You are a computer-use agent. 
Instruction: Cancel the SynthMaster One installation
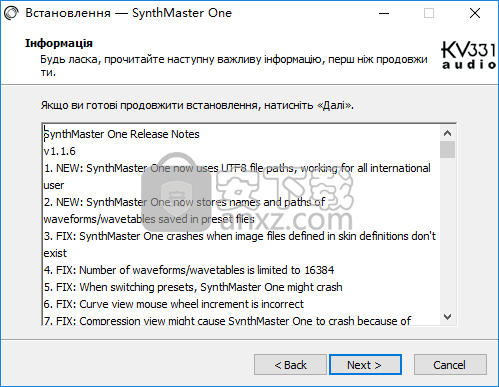click(x=450, y=365)
